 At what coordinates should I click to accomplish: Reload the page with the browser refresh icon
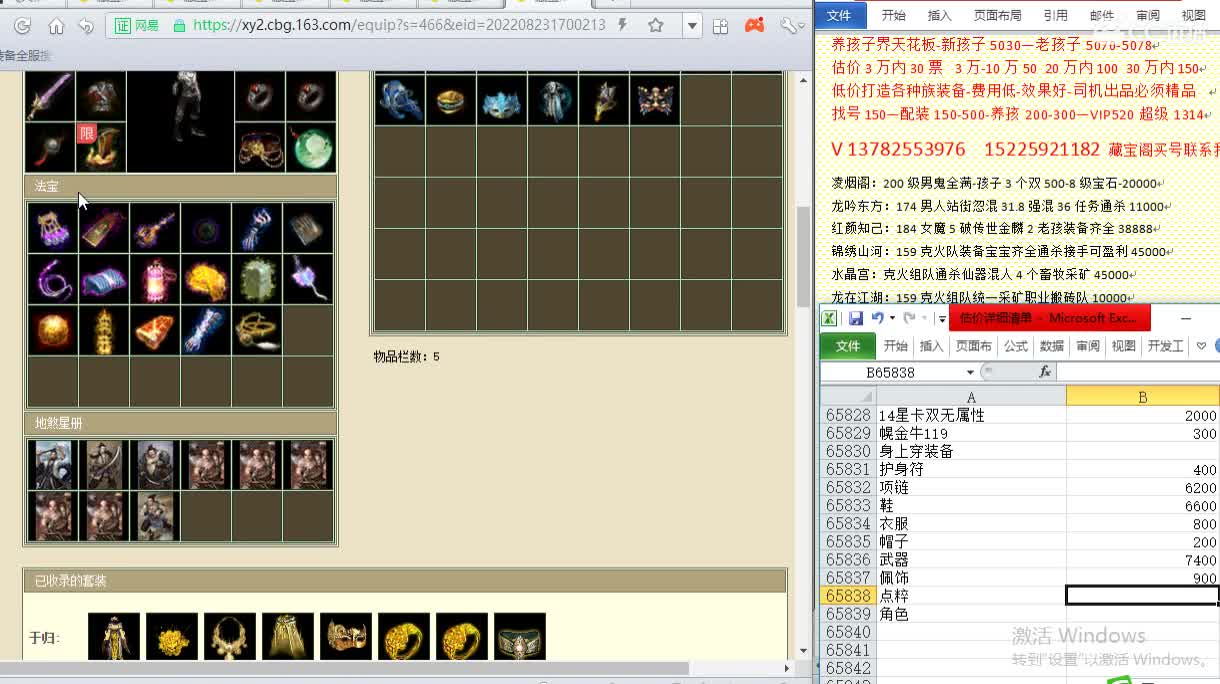[22, 26]
